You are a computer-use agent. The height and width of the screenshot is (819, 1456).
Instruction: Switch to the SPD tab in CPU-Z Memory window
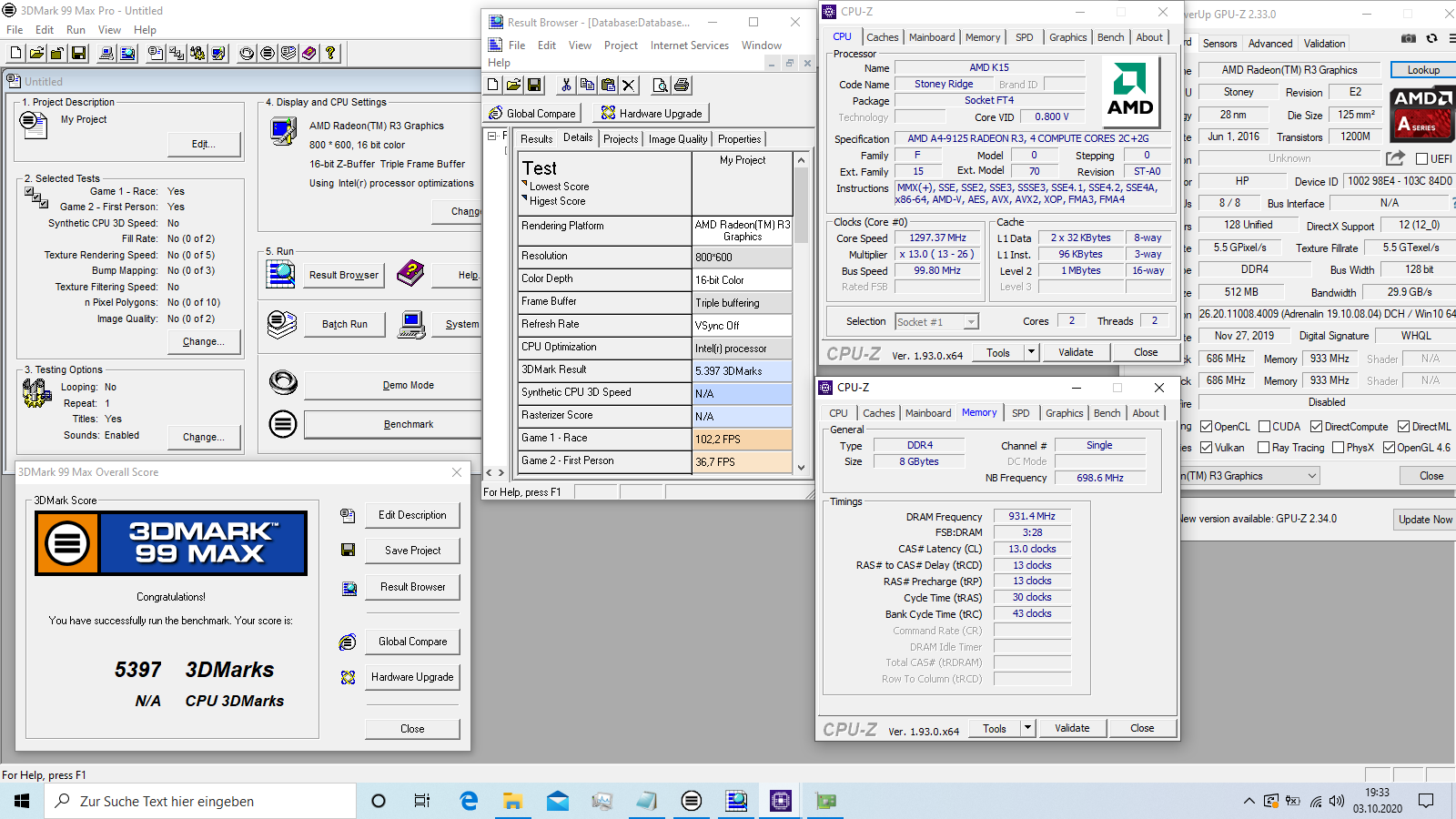[1021, 413]
